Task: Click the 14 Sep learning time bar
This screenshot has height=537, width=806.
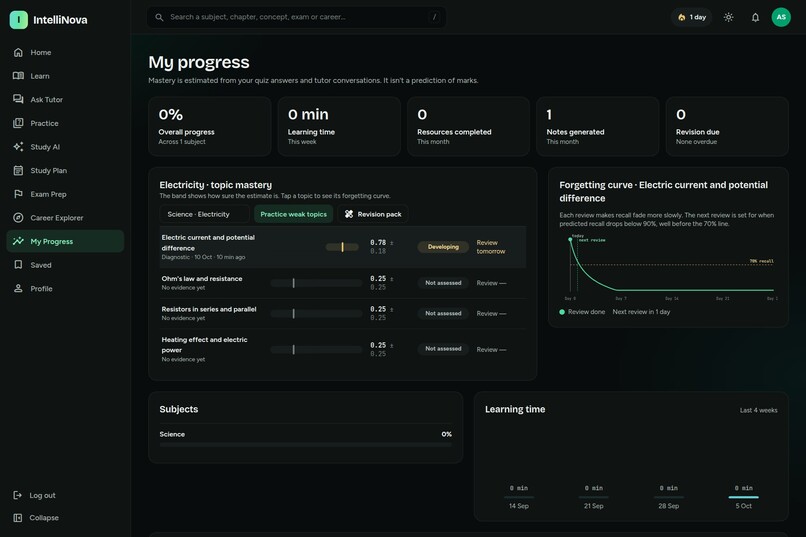Action: point(519,497)
